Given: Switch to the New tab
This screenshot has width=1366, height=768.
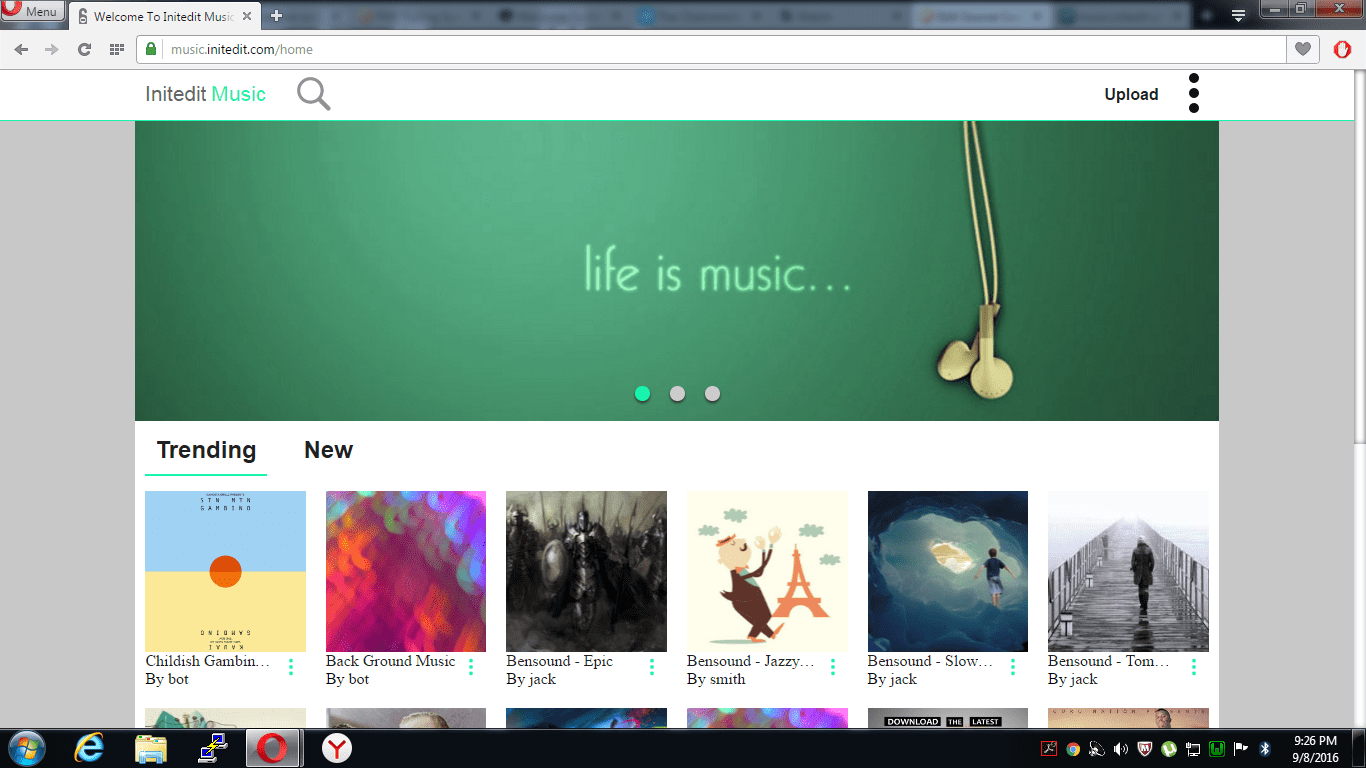Looking at the screenshot, I should click(x=328, y=450).
